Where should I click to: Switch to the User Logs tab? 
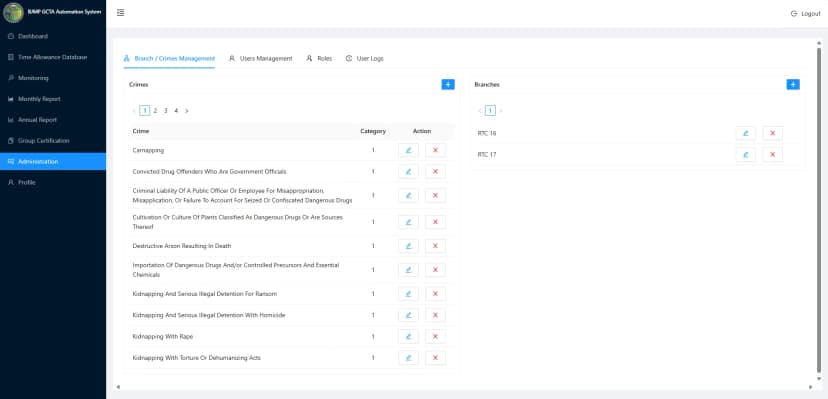tap(364, 59)
